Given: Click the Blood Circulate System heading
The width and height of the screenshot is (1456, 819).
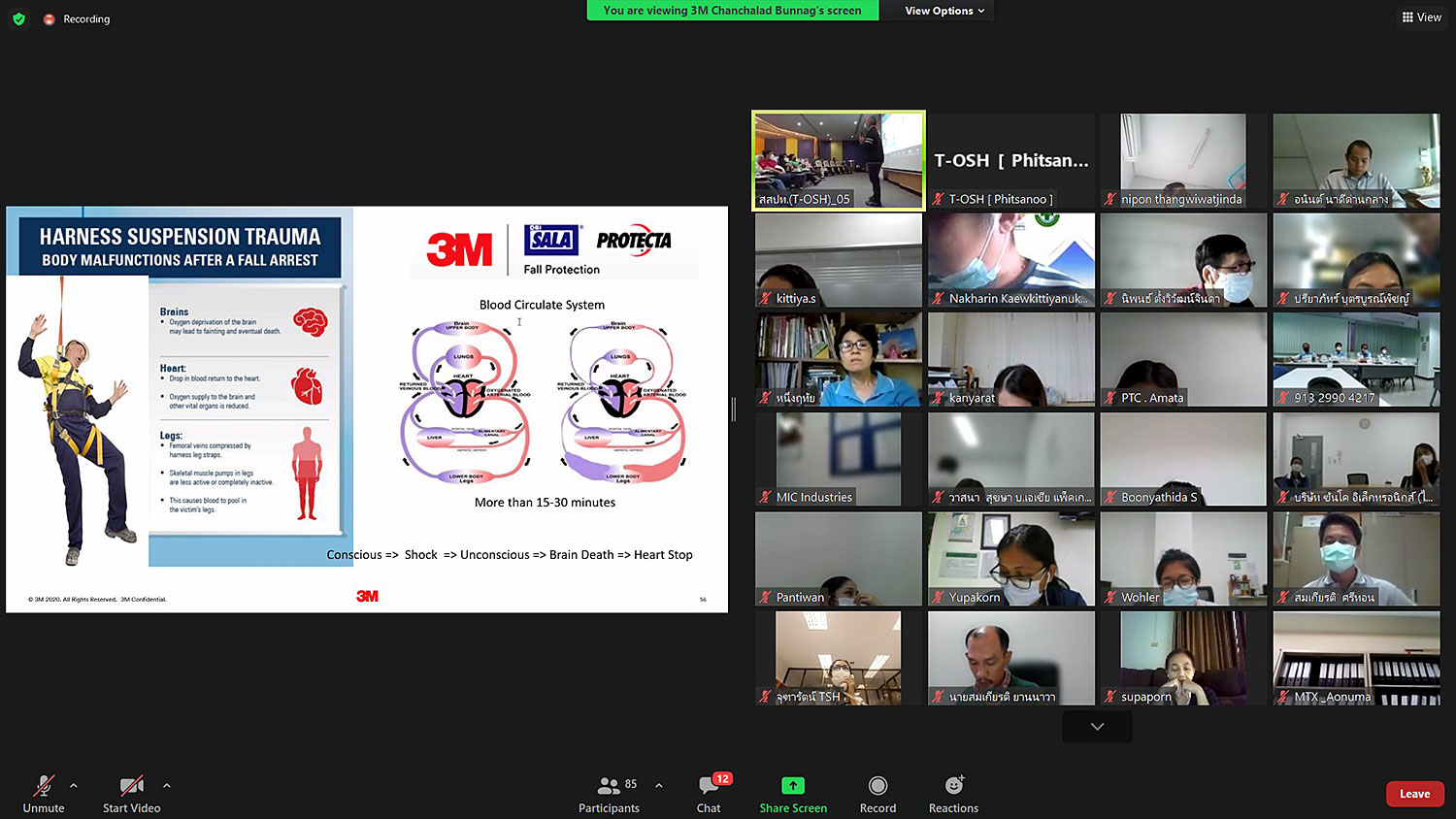Looking at the screenshot, I should coord(542,305).
